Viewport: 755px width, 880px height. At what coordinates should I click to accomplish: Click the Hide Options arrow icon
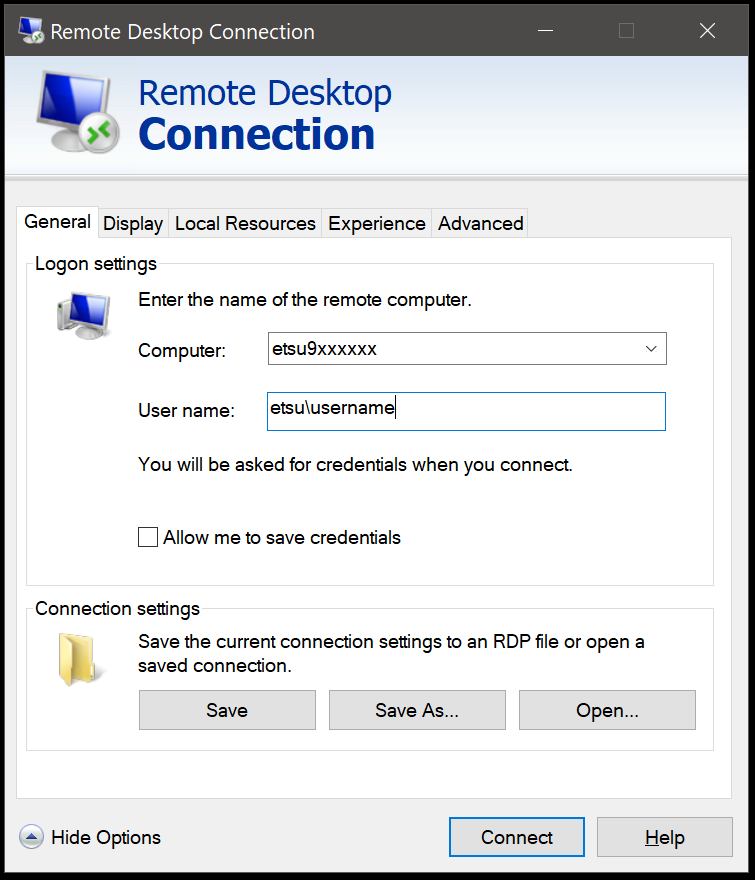[x=31, y=837]
